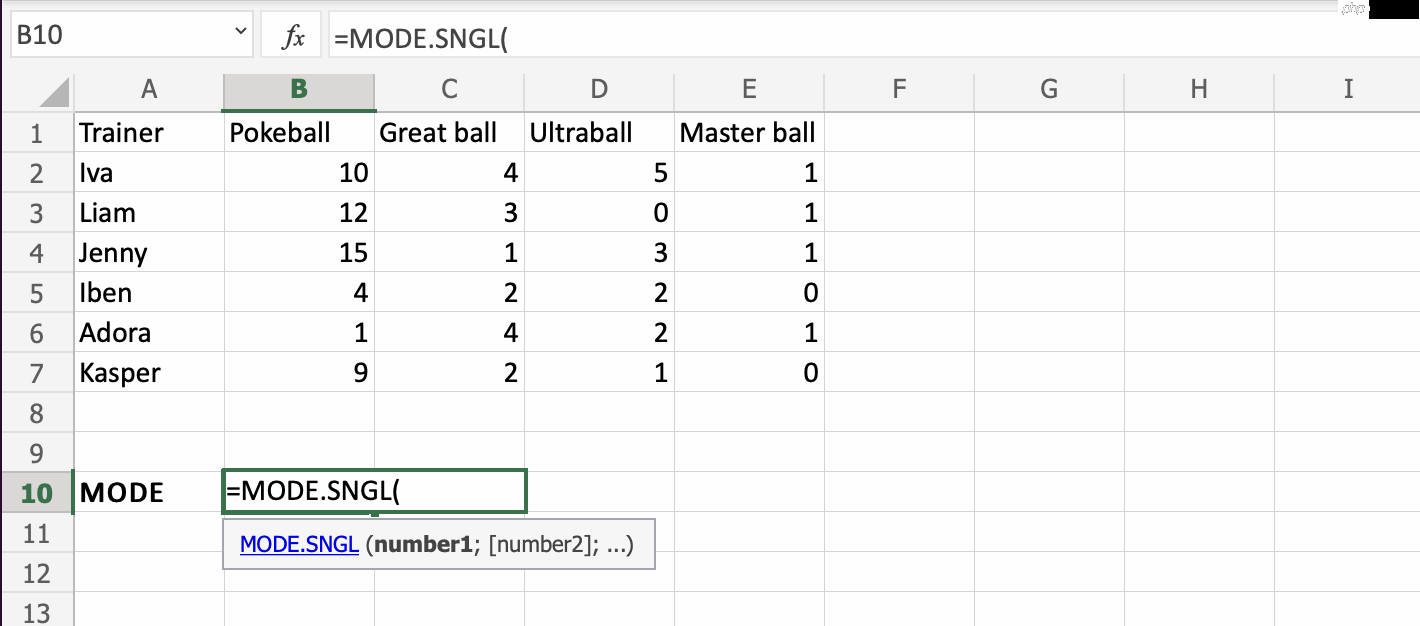This screenshot has height=626, width=1420.
Task: Click Iva's Master ball value 1
Action: click(749, 172)
